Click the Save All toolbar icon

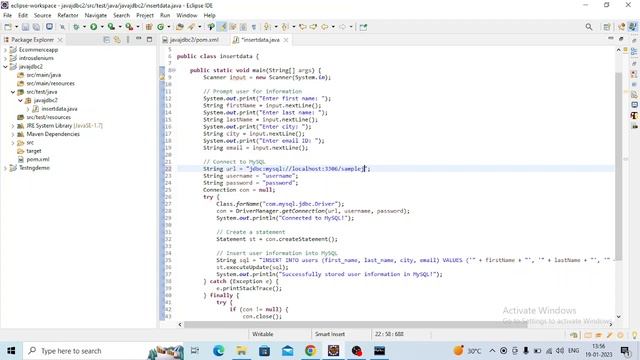tap(36, 27)
